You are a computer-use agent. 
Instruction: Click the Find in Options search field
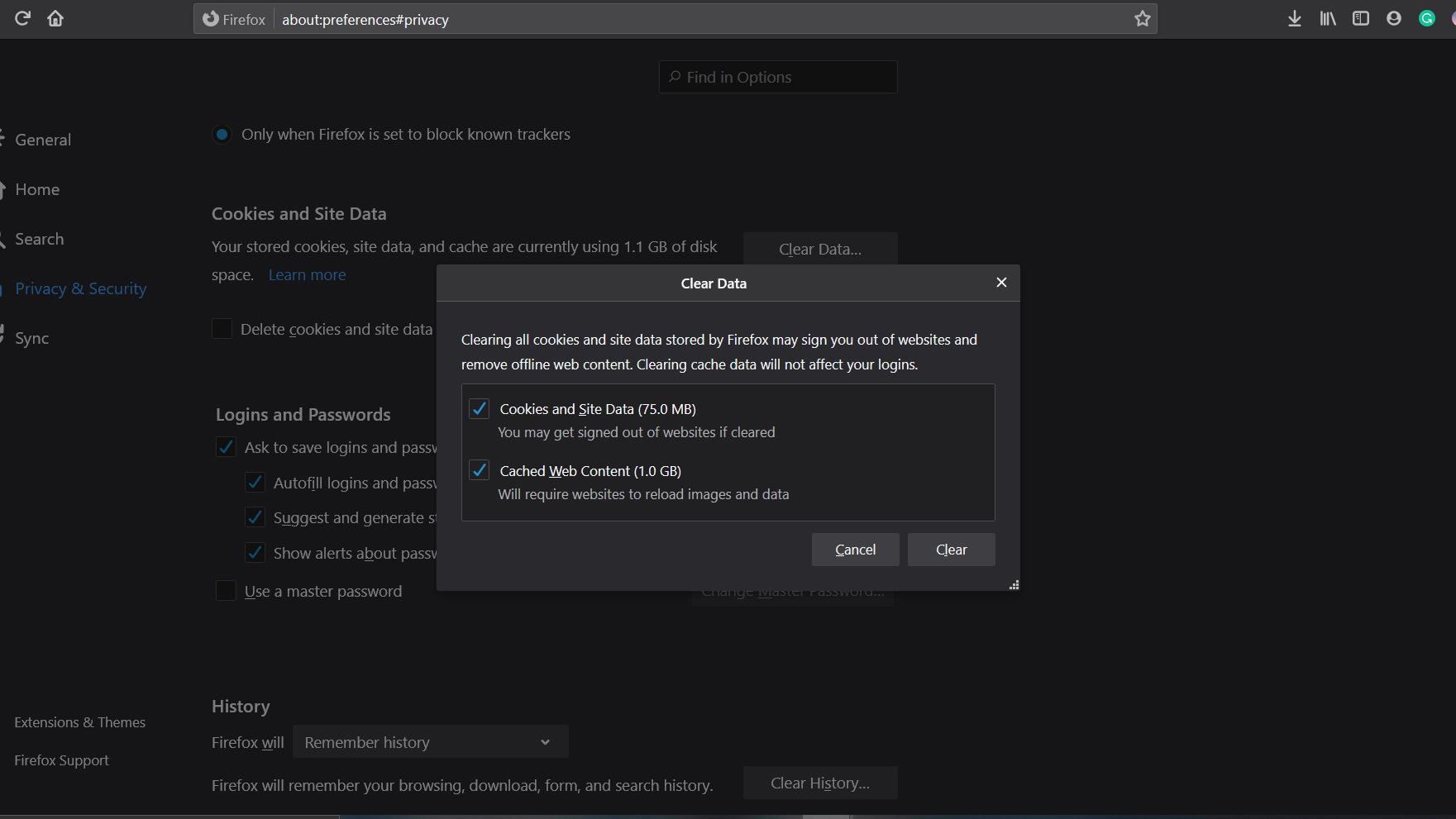[x=778, y=77]
